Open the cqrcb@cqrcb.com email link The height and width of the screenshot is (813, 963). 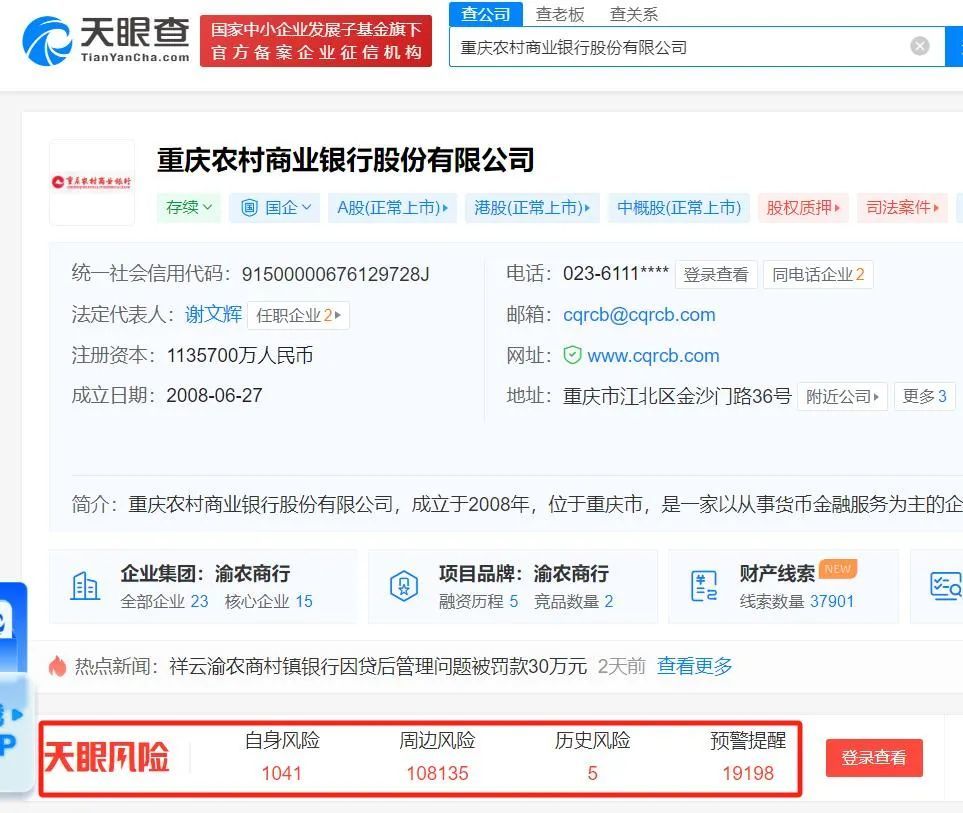pyautogui.click(x=639, y=314)
